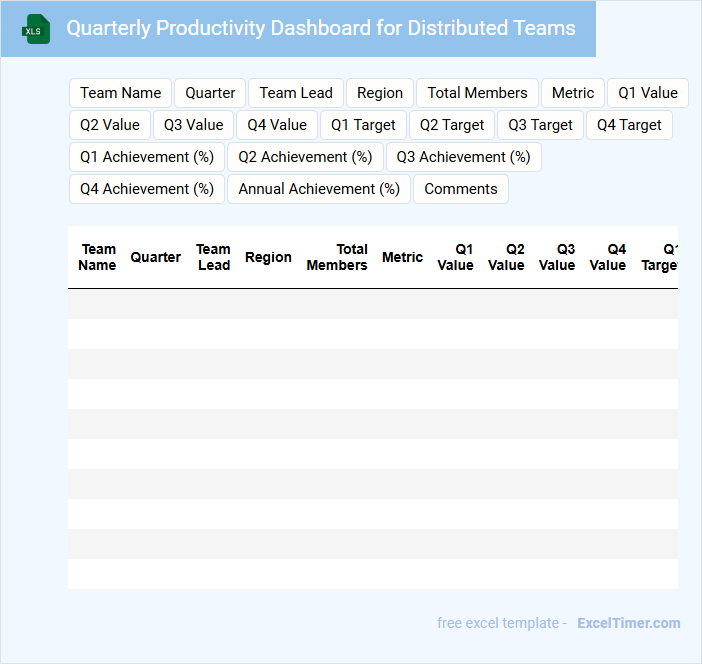Click the Metric tag button
This screenshot has height=664, width=702.
tap(573, 93)
